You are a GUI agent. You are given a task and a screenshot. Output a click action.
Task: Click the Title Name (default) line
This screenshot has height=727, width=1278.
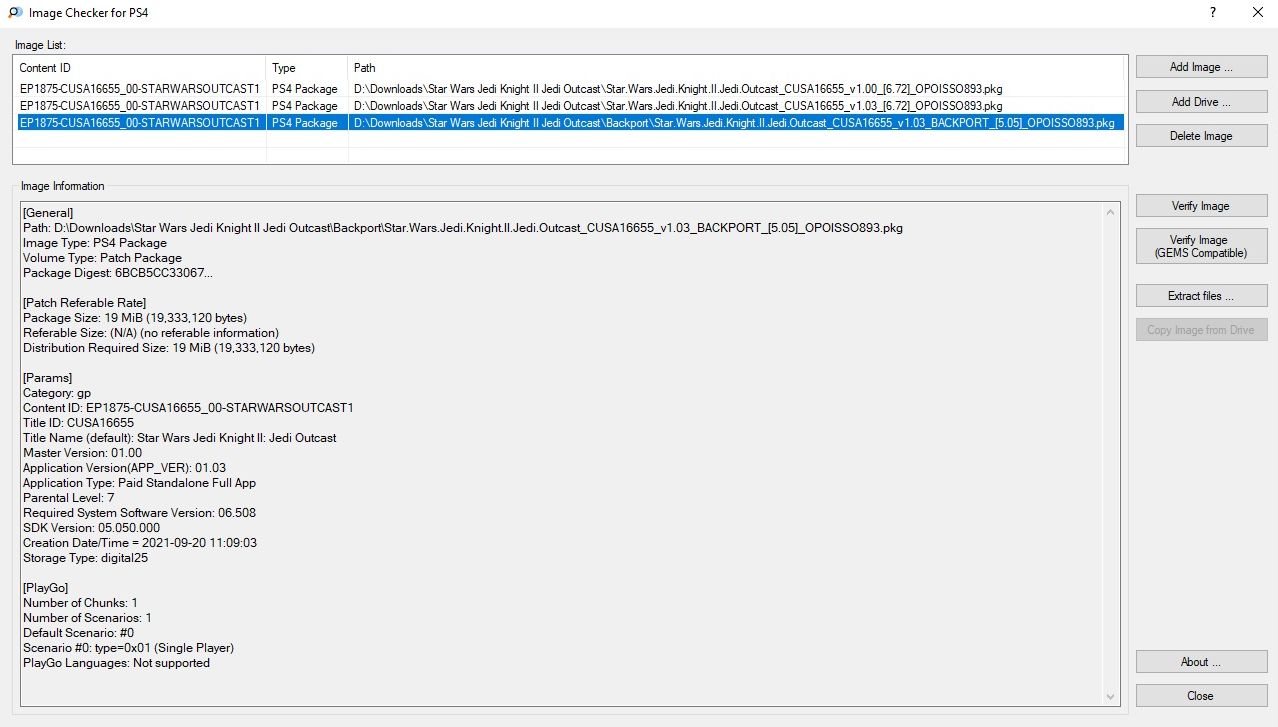[179, 438]
